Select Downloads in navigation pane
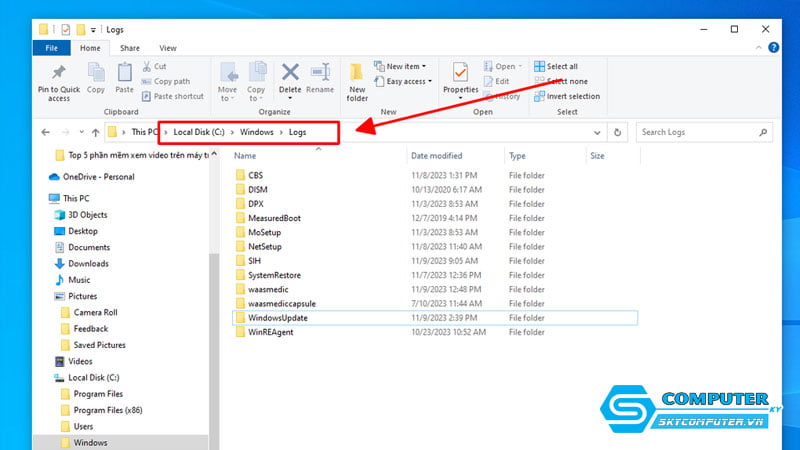The image size is (800, 450). [x=88, y=264]
